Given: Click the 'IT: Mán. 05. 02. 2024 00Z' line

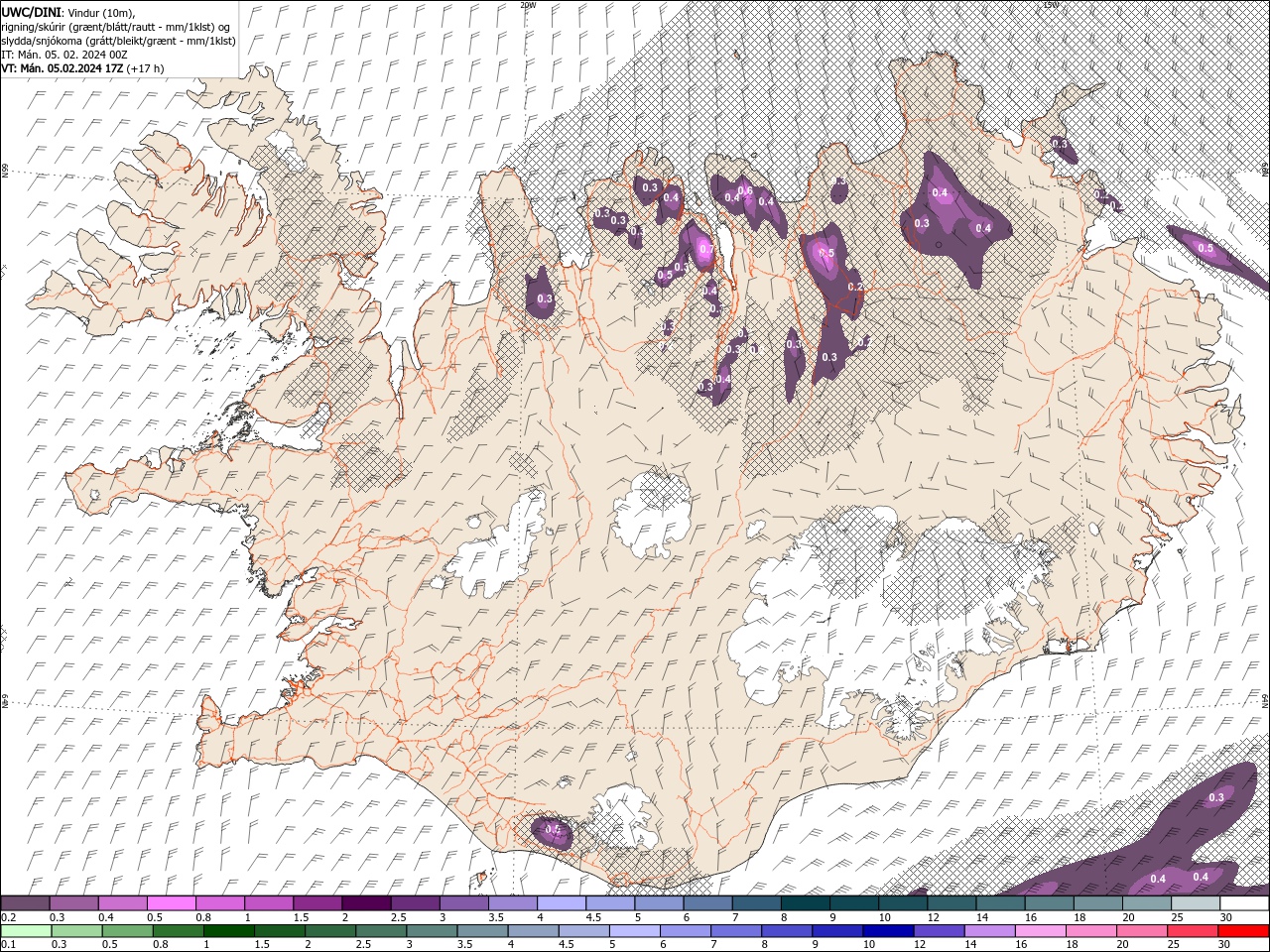Looking at the screenshot, I should pos(63,55).
